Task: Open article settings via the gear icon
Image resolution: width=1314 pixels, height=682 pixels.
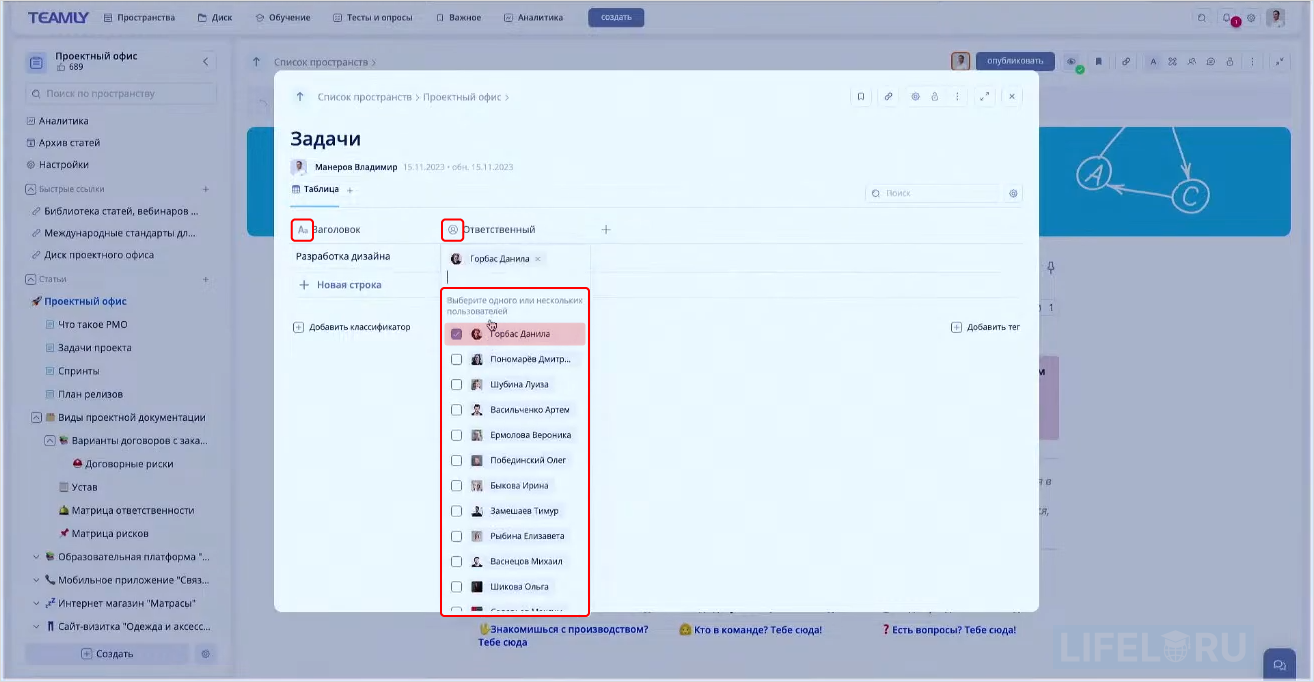Action: pyautogui.click(x=915, y=96)
